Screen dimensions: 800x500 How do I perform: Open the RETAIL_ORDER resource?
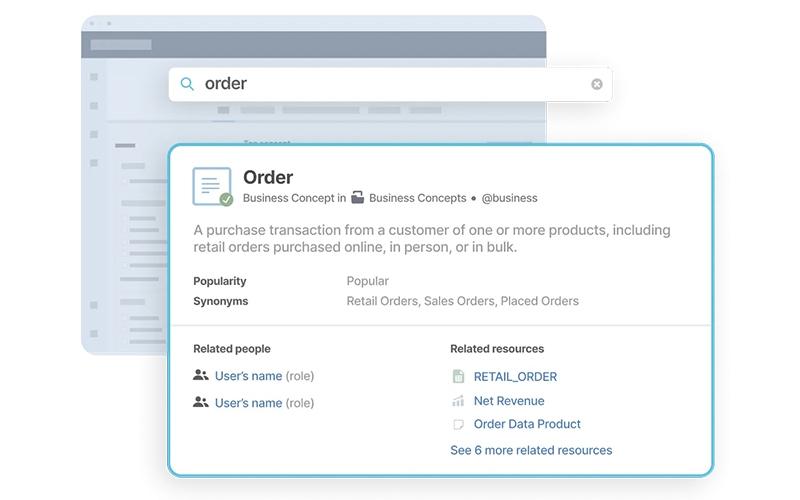(515, 377)
